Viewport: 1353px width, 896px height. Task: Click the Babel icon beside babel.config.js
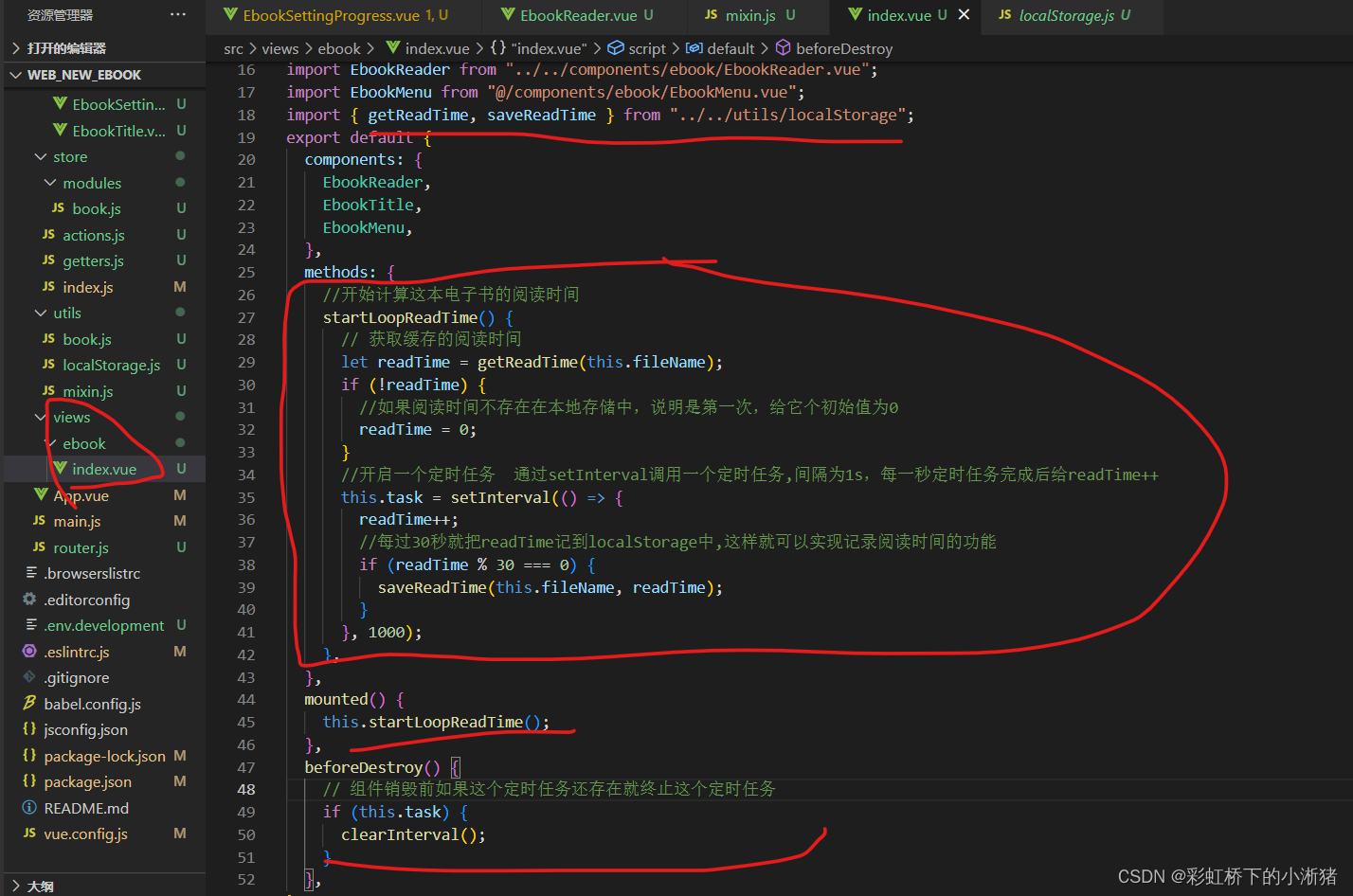pos(29,703)
